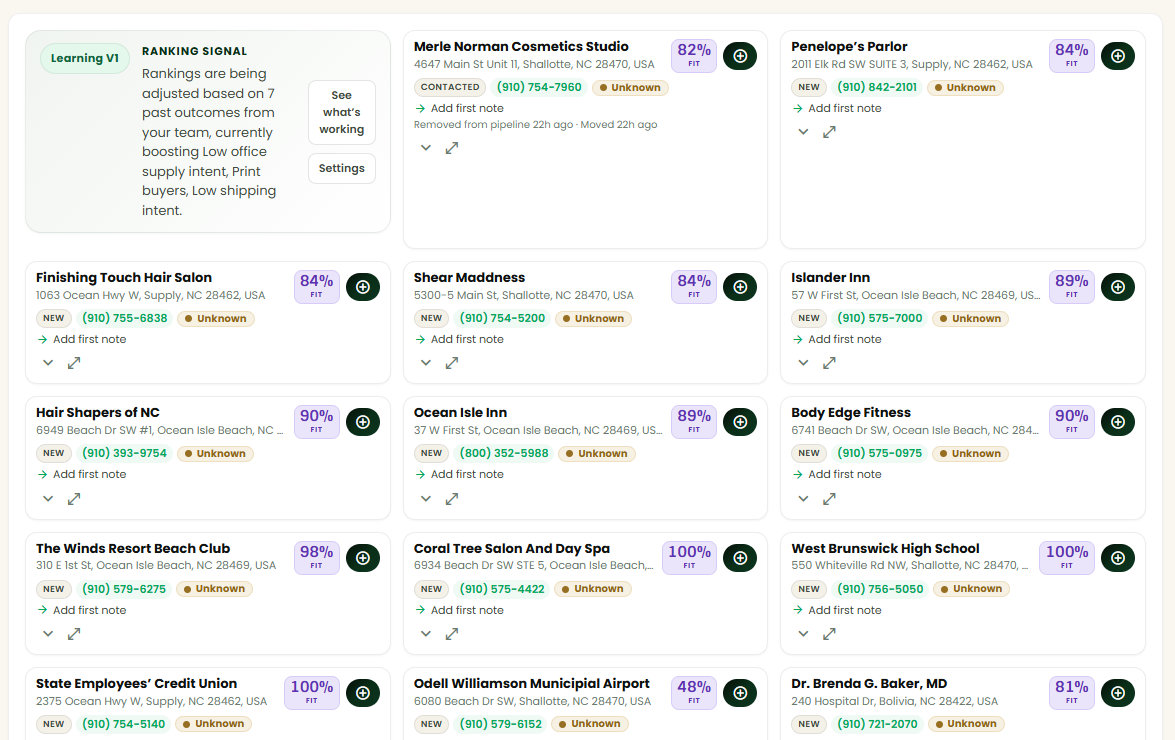This screenshot has height=740, width=1175.
Task: Click the expand-arrows icon on Islander Inn
Action: coord(830,363)
